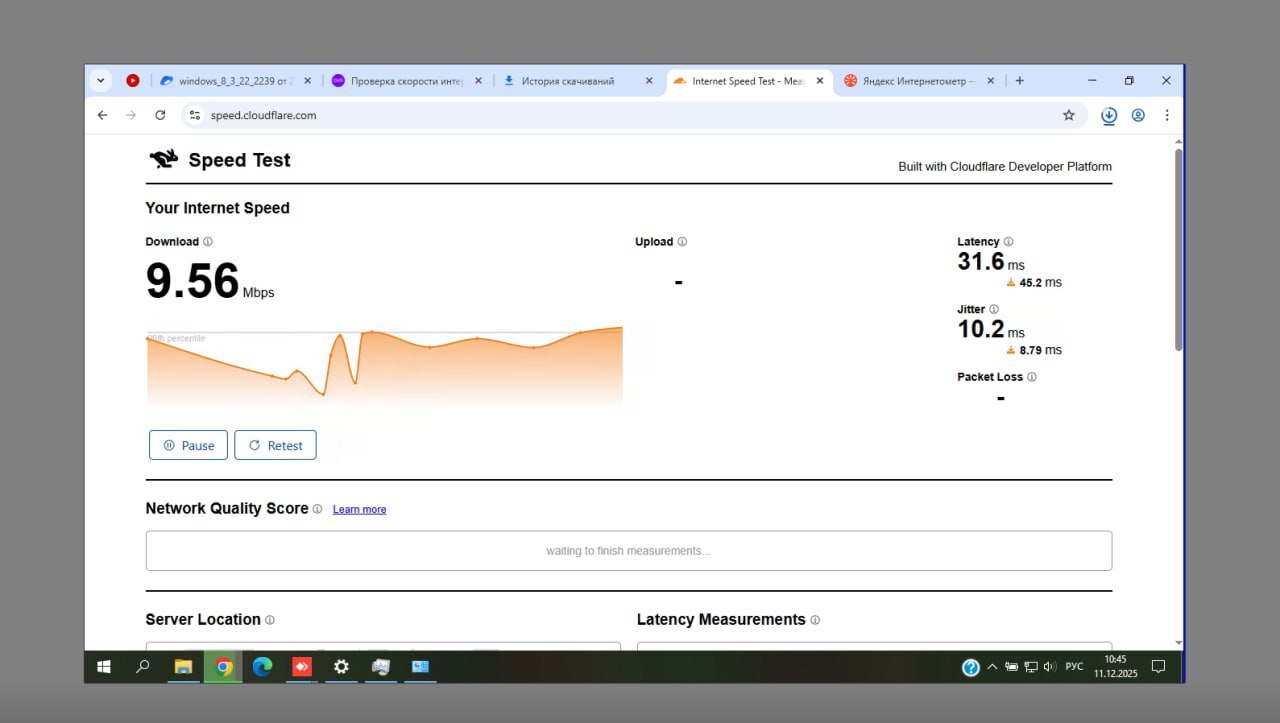Image resolution: width=1280 pixels, height=723 pixels.
Task: Open the site information icon before URL
Action: tap(195, 115)
